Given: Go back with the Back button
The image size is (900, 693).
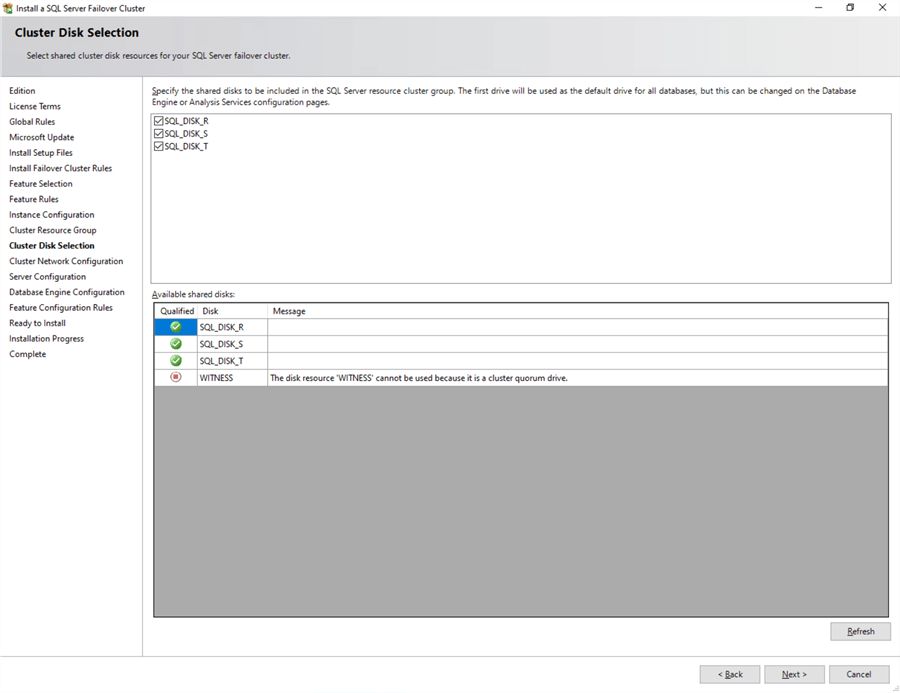Looking at the screenshot, I should coord(730,674).
